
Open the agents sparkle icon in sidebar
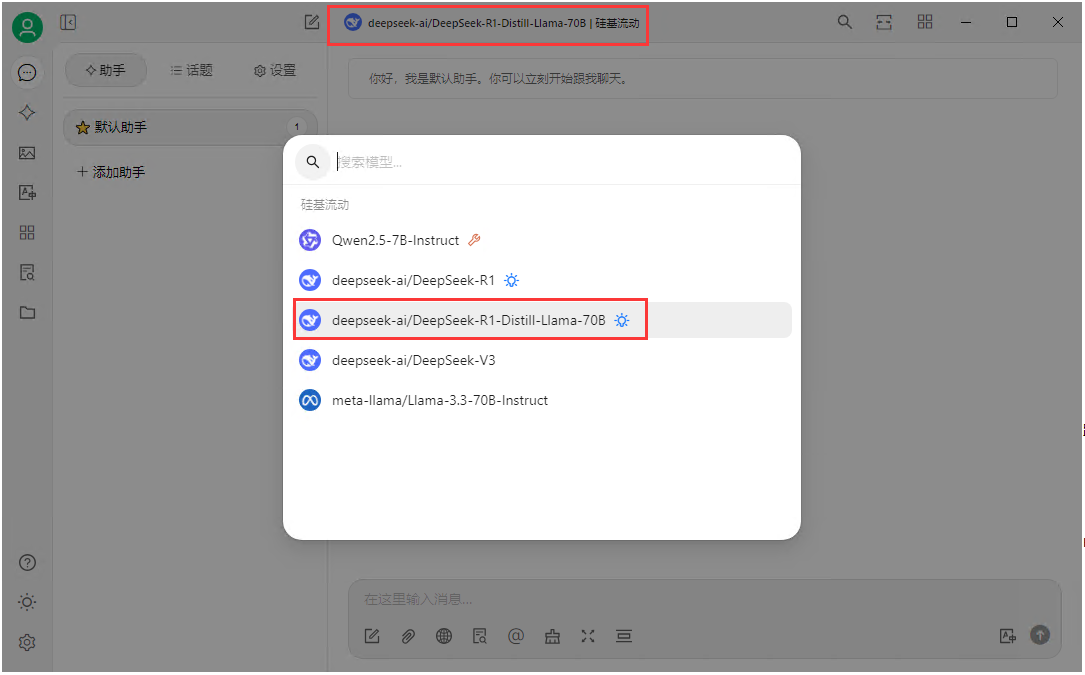tap(27, 112)
